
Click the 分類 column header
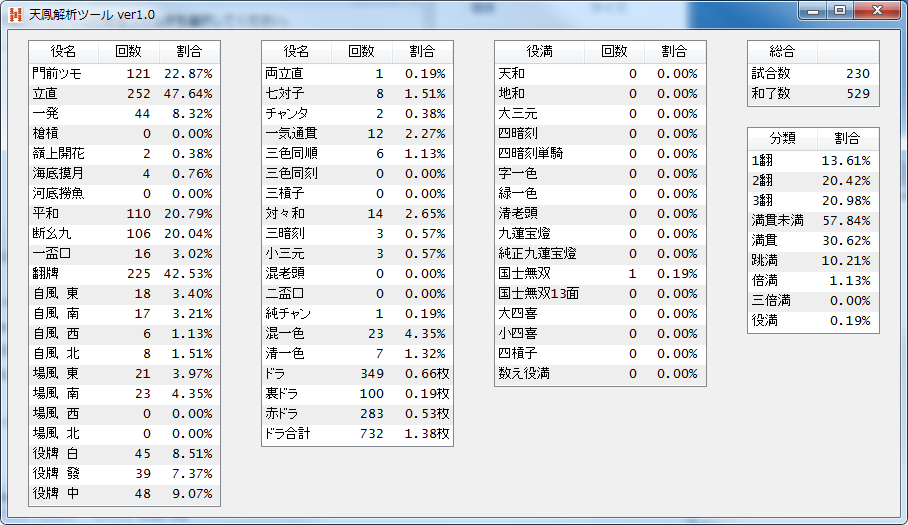tap(782, 138)
